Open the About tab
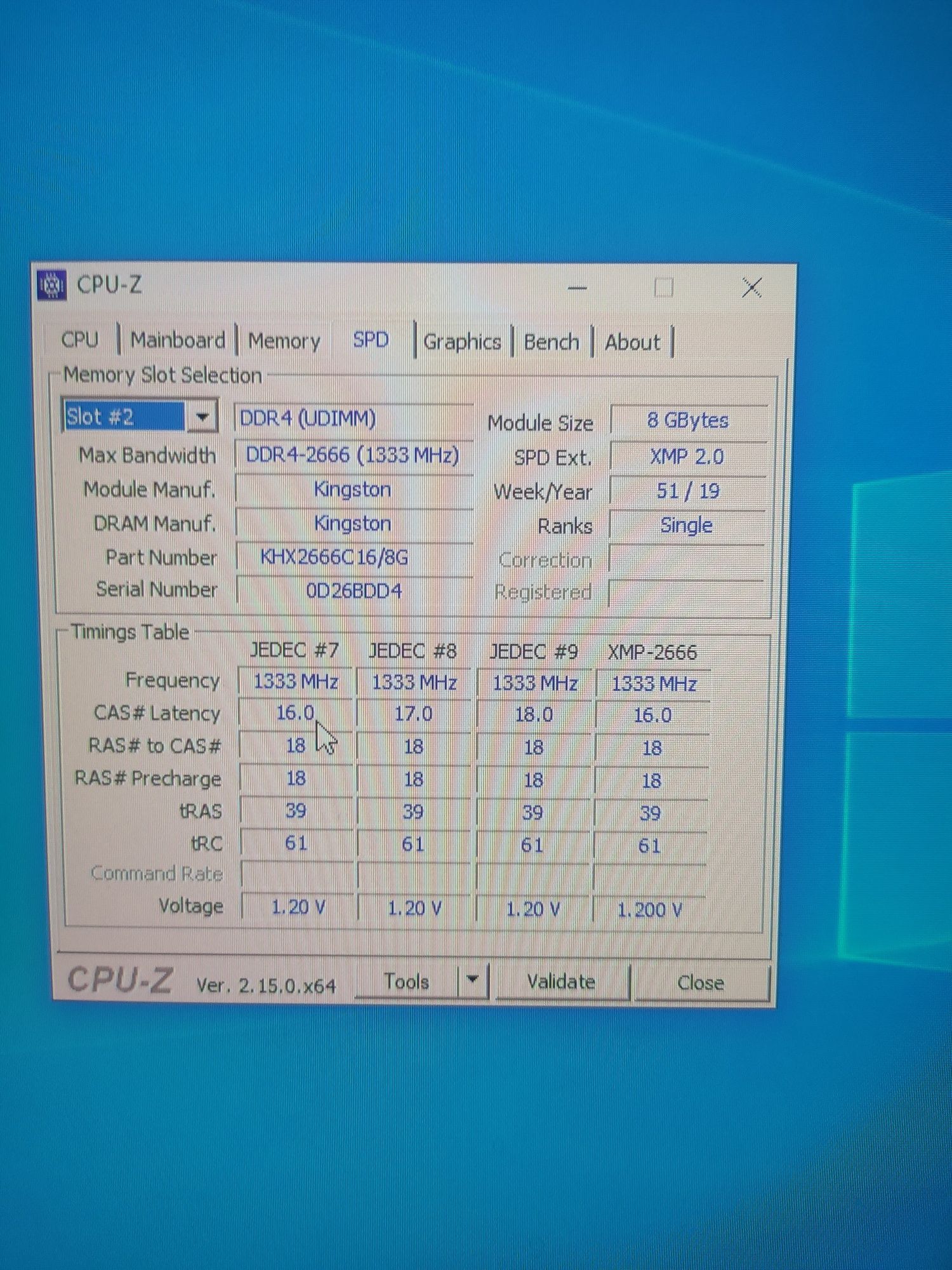The image size is (952, 1270). pos(632,343)
